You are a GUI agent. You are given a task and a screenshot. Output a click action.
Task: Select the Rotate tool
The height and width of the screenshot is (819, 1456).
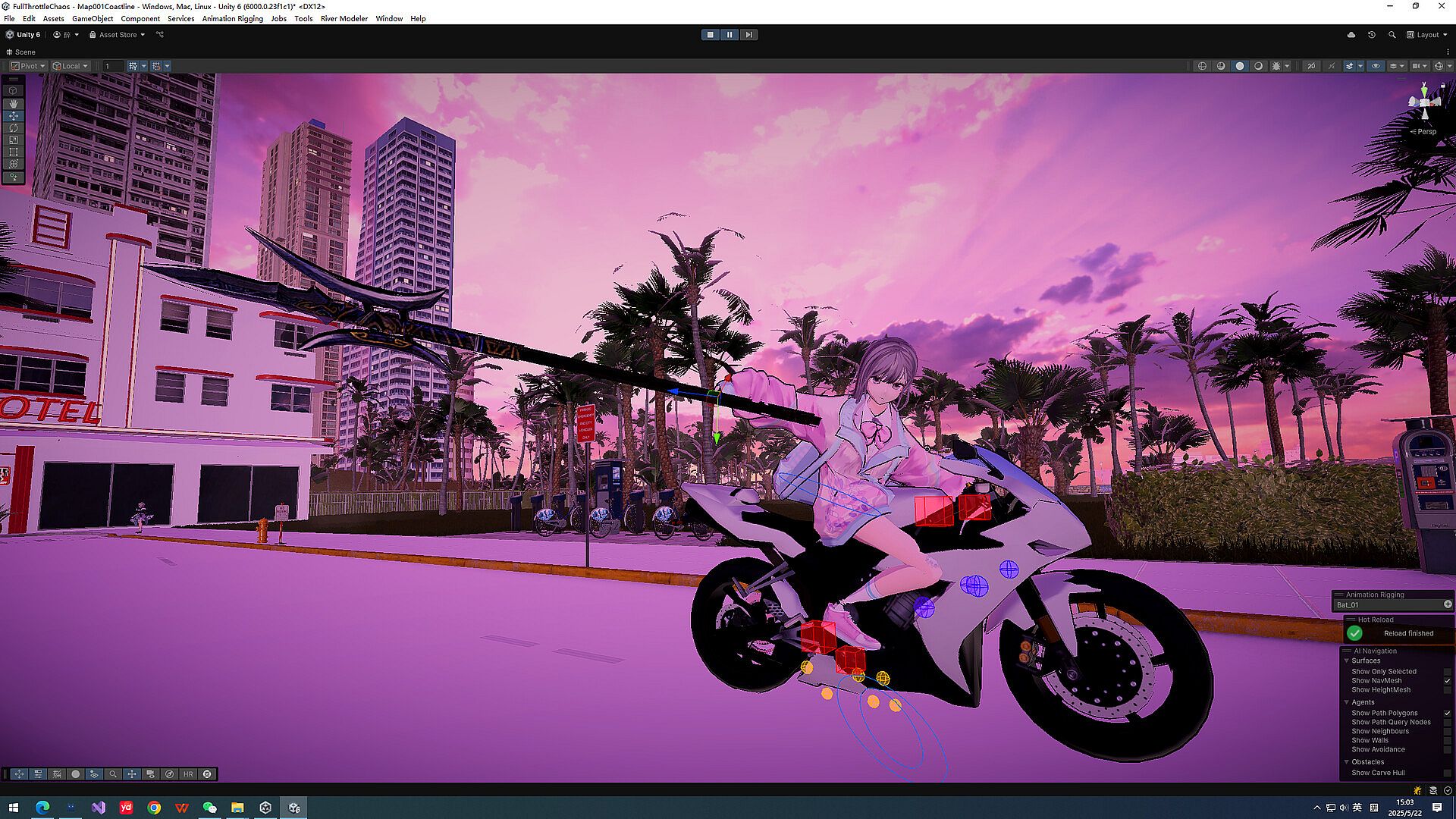(x=13, y=128)
